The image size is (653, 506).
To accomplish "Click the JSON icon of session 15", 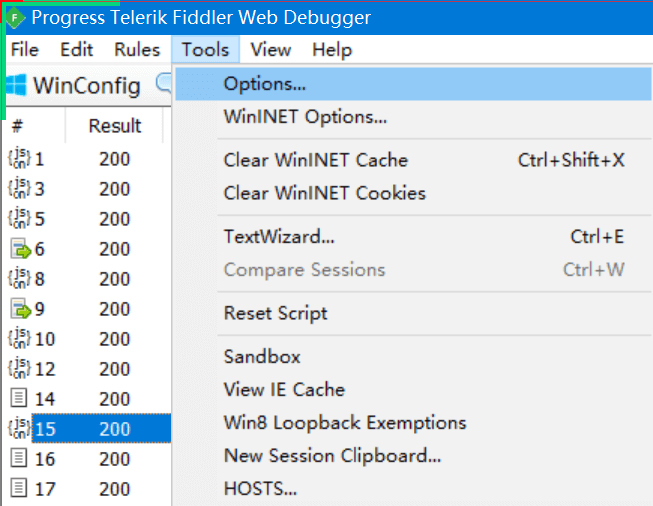I will click(19, 429).
